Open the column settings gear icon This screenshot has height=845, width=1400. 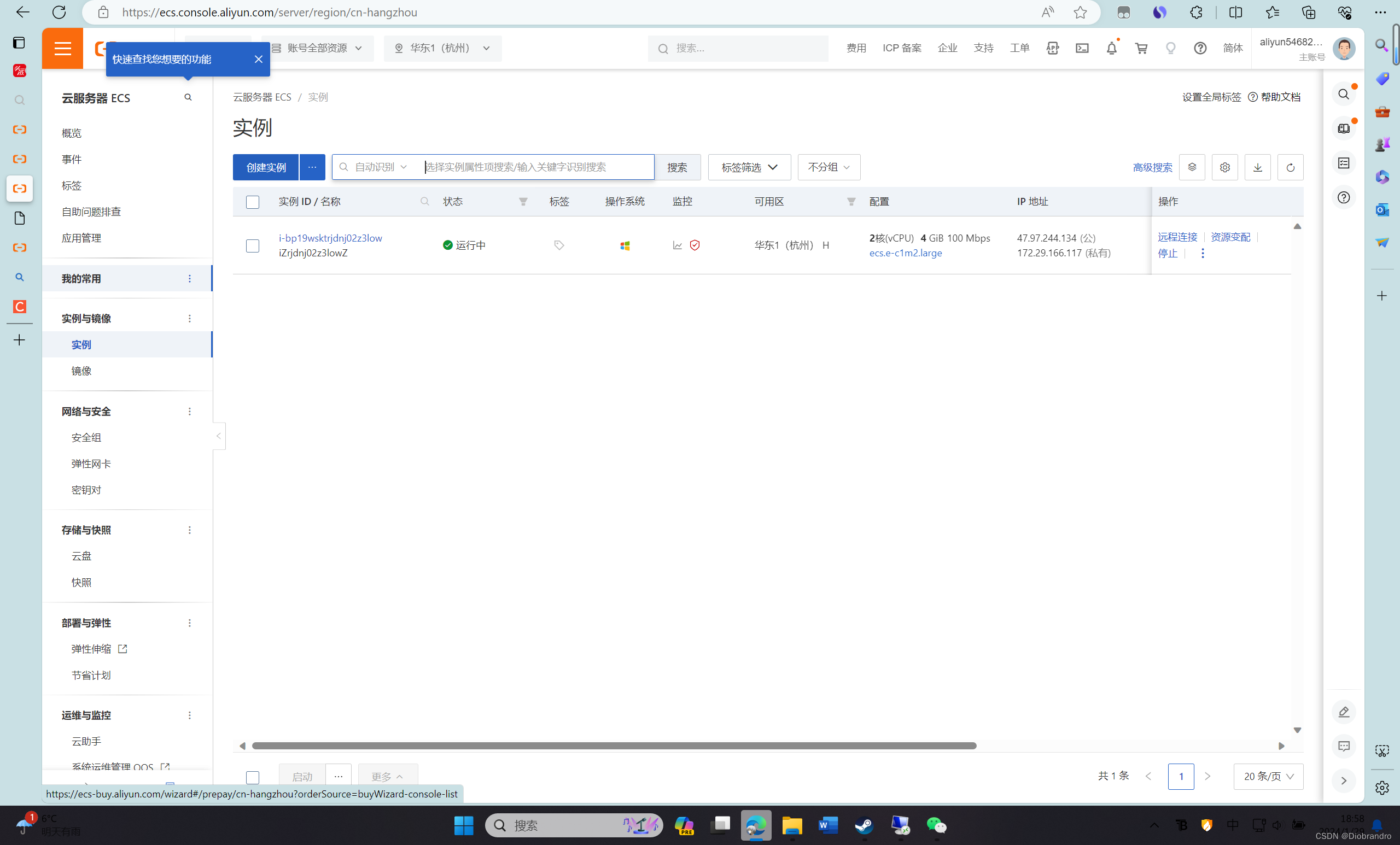point(1224,167)
